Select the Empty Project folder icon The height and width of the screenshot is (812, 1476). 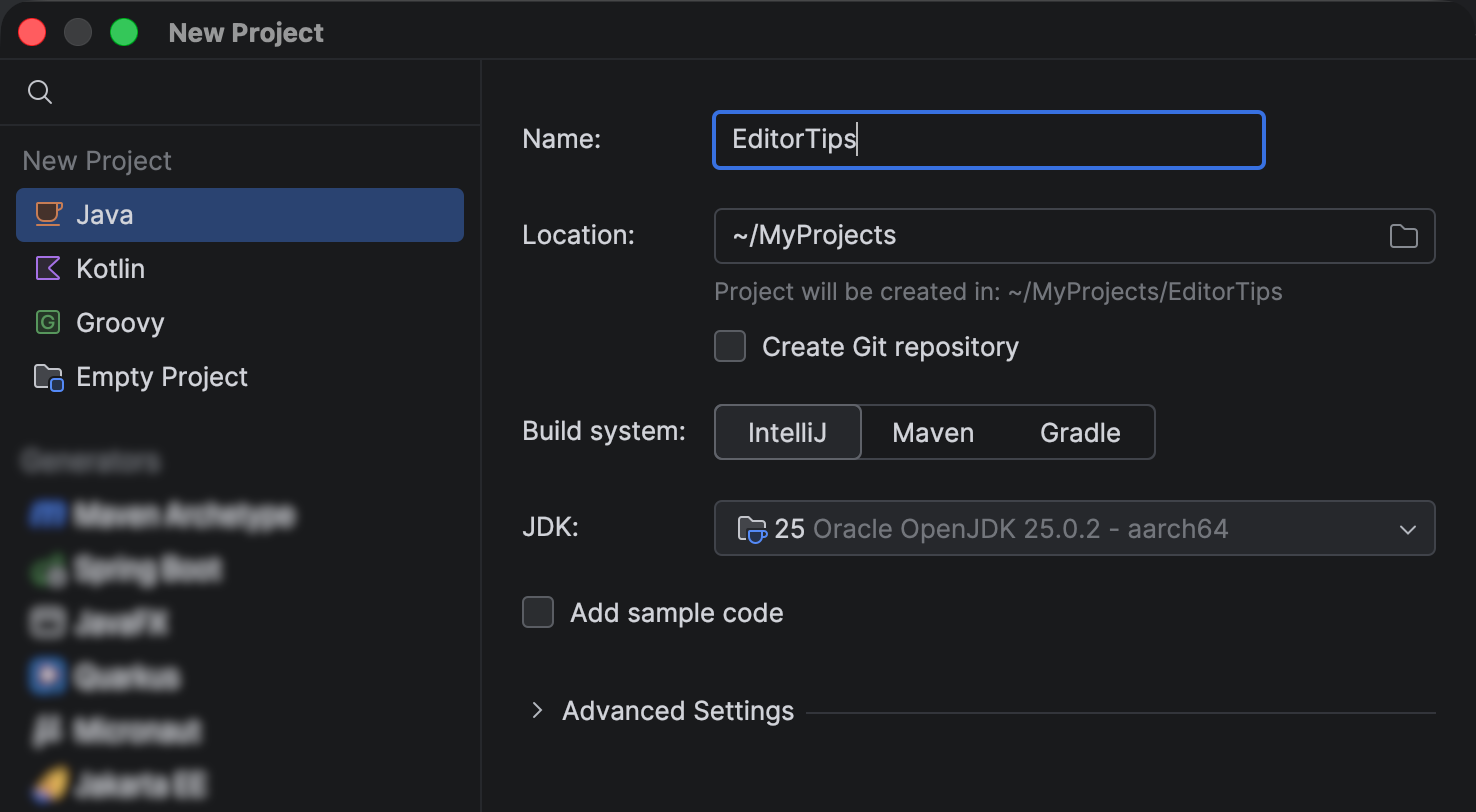coord(48,377)
